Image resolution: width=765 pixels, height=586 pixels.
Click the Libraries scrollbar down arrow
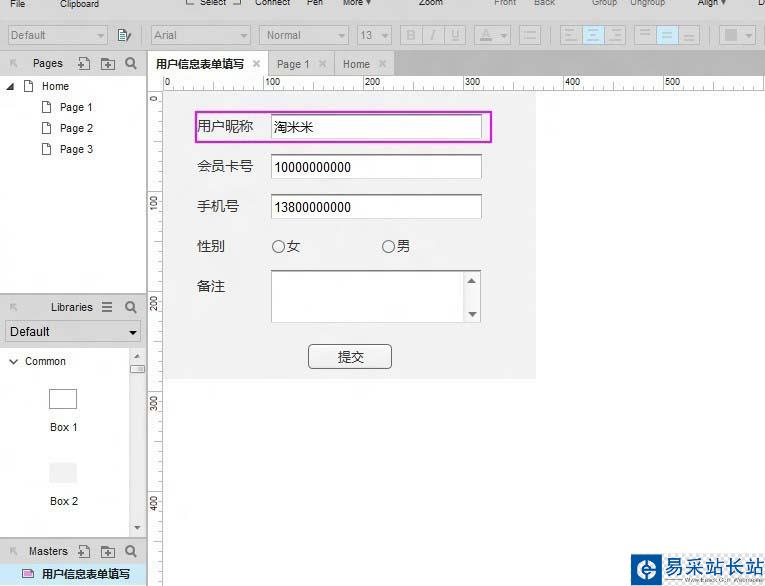point(137,527)
